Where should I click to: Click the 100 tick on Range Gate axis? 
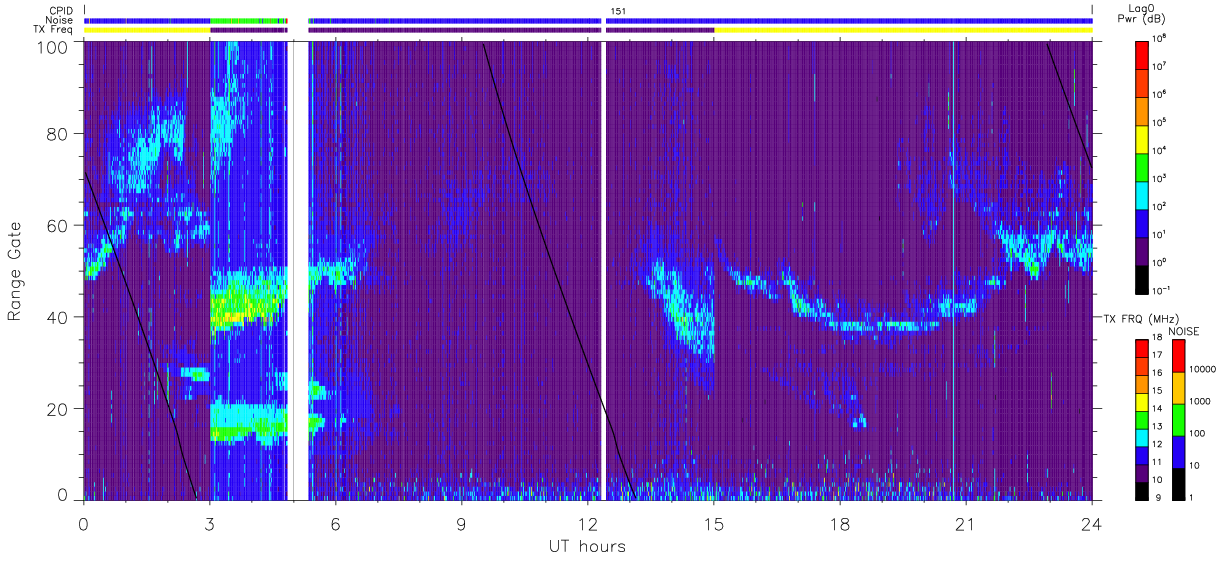pyautogui.click(x=54, y=46)
